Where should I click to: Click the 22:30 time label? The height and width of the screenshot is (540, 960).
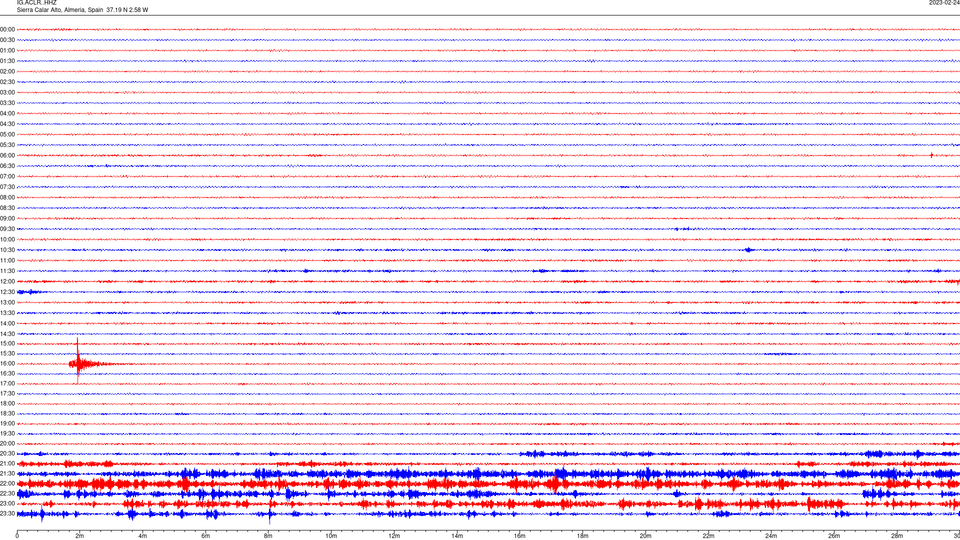coord(7,493)
